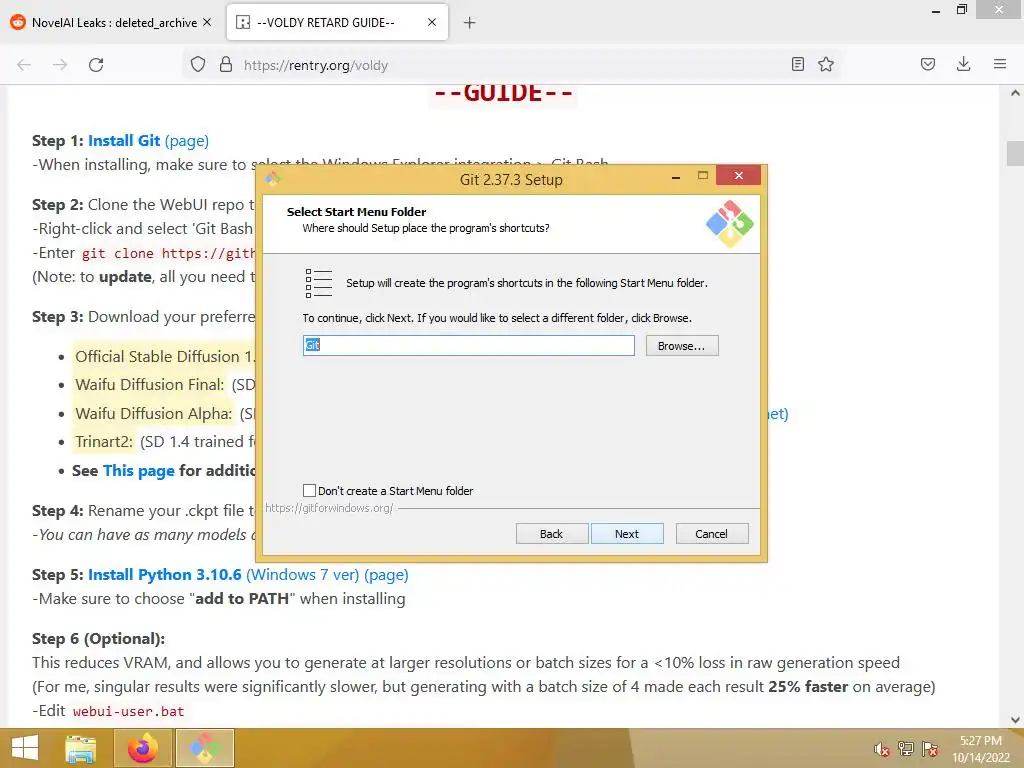Click the Firefox restore-down button

point(961,10)
